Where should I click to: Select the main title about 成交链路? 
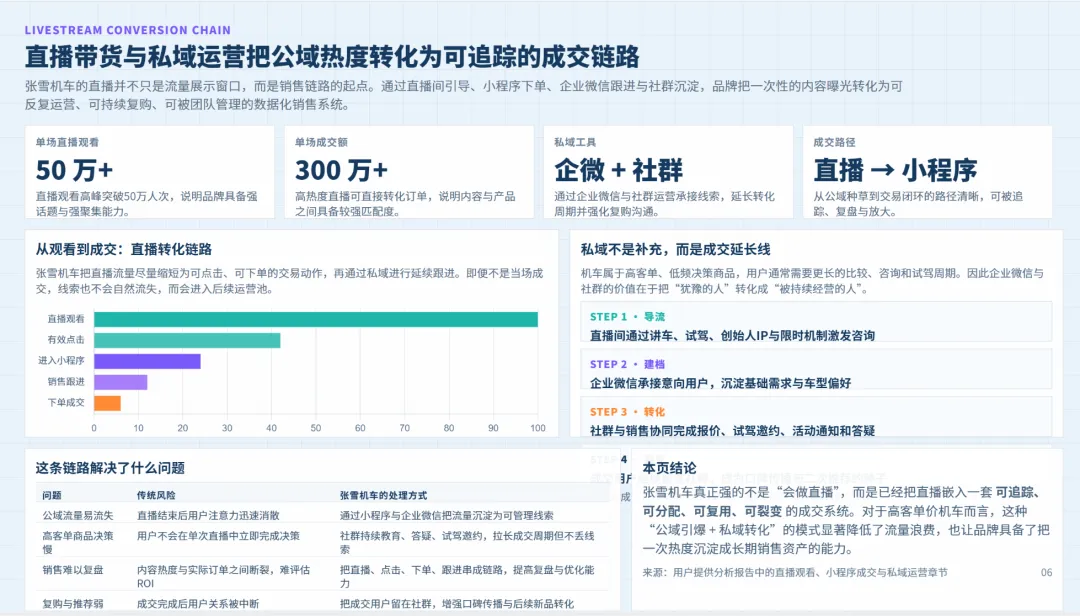point(330,56)
